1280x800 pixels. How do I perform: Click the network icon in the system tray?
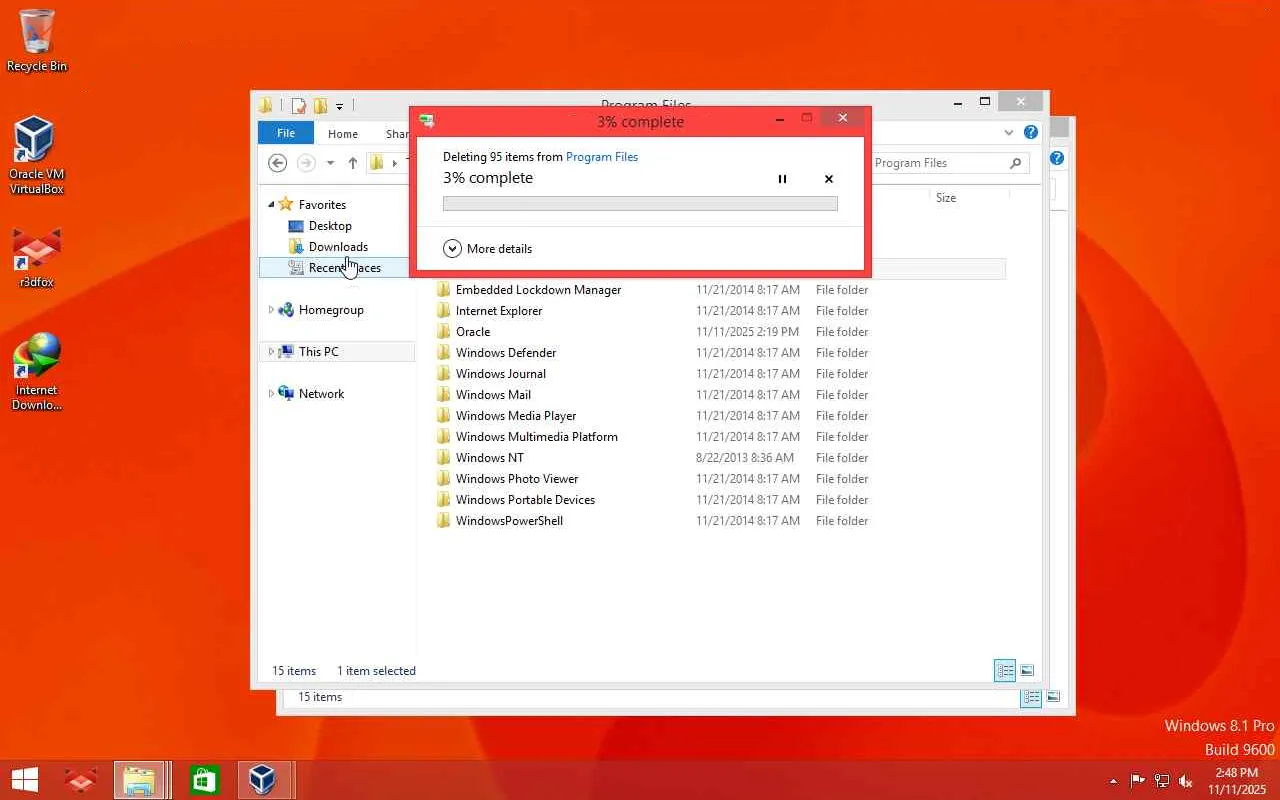click(x=1162, y=781)
